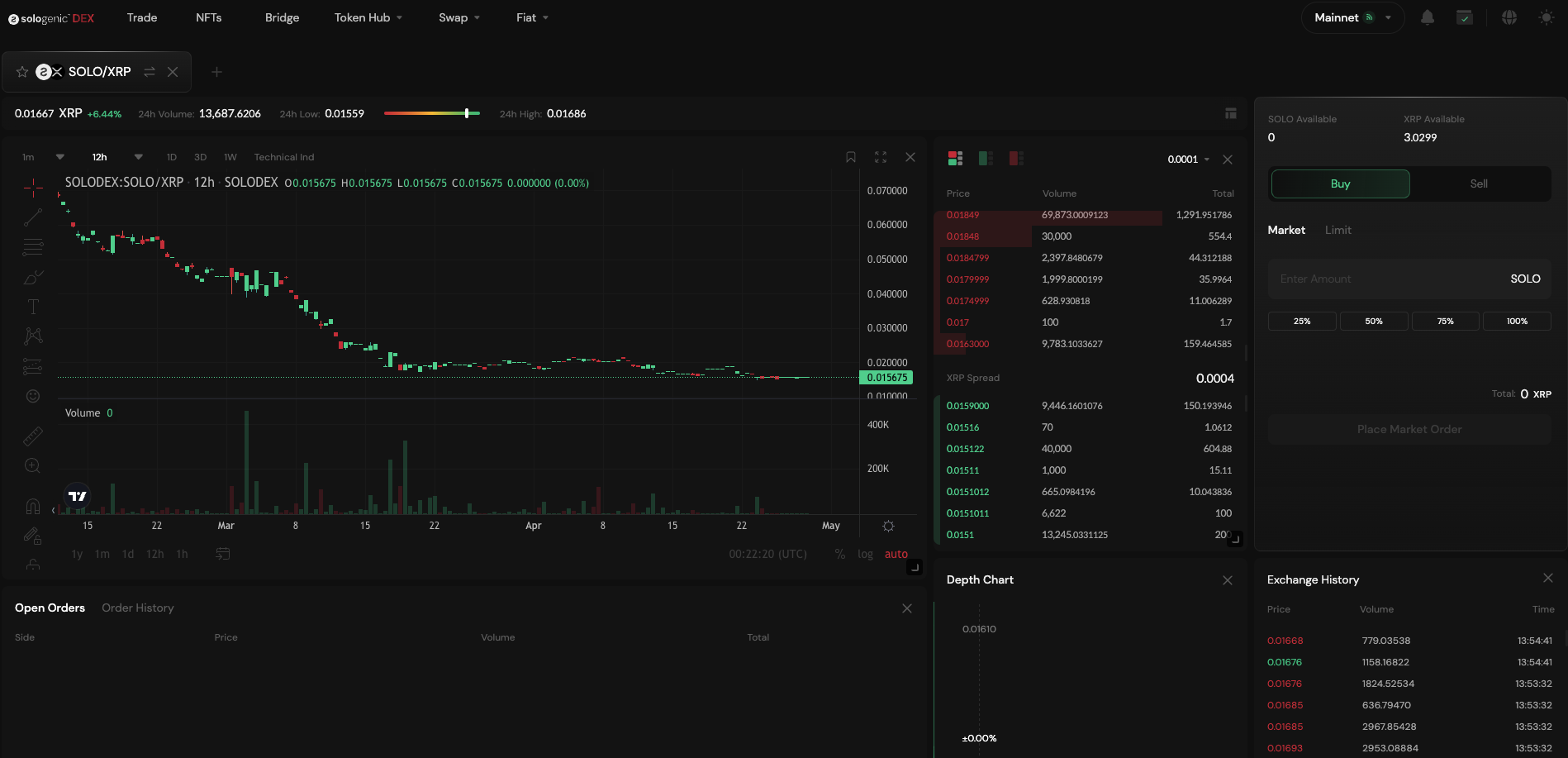Click the 100% amount button
The width and height of the screenshot is (1568, 758).
1517,321
